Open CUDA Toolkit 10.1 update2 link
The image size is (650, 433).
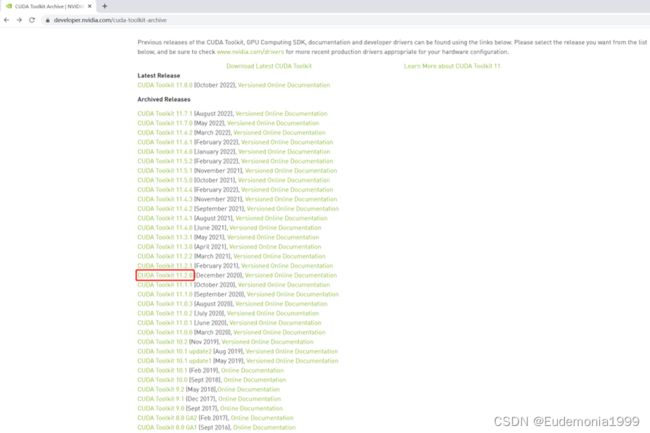click(x=175, y=352)
